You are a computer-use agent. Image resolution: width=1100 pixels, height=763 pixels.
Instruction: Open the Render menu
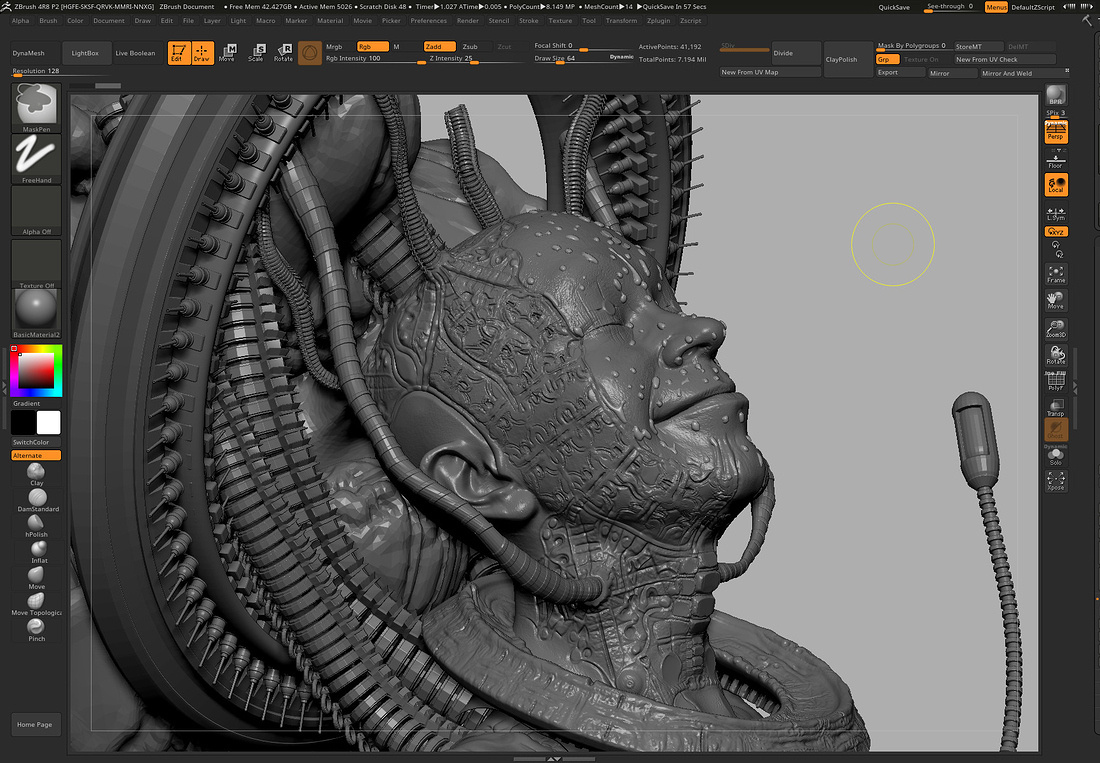(468, 21)
